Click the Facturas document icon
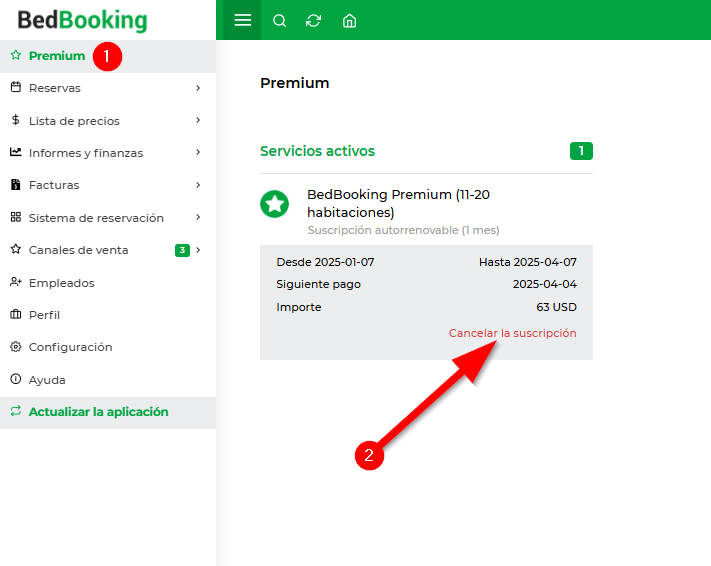Viewport: 711px width, 566px height. [16, 185]
